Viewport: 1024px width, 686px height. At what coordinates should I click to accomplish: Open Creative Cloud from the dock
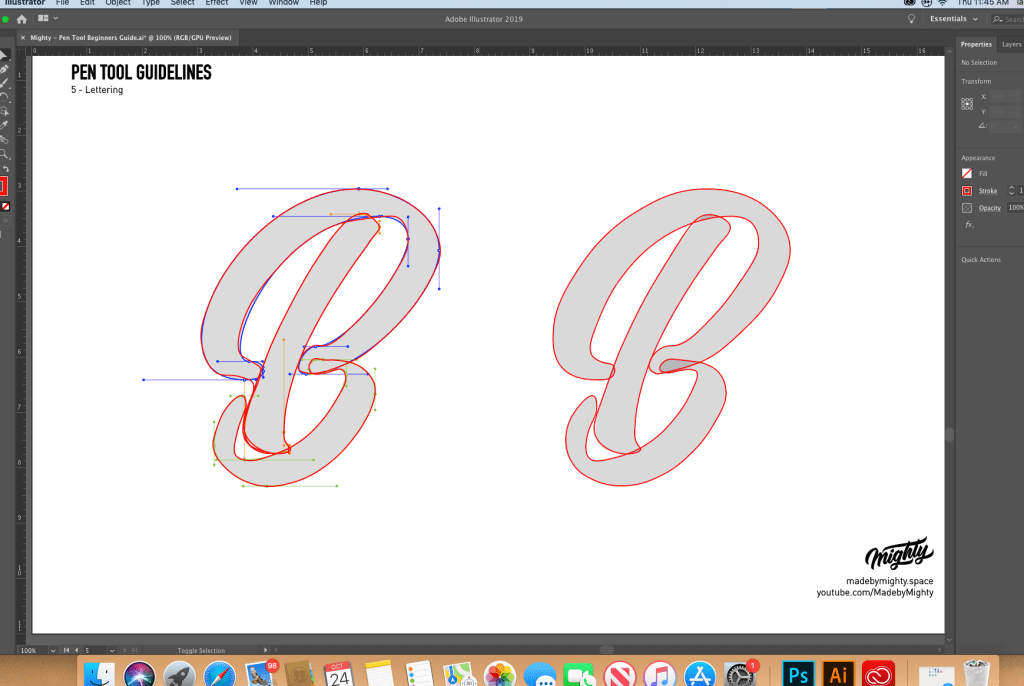point(878,674)
